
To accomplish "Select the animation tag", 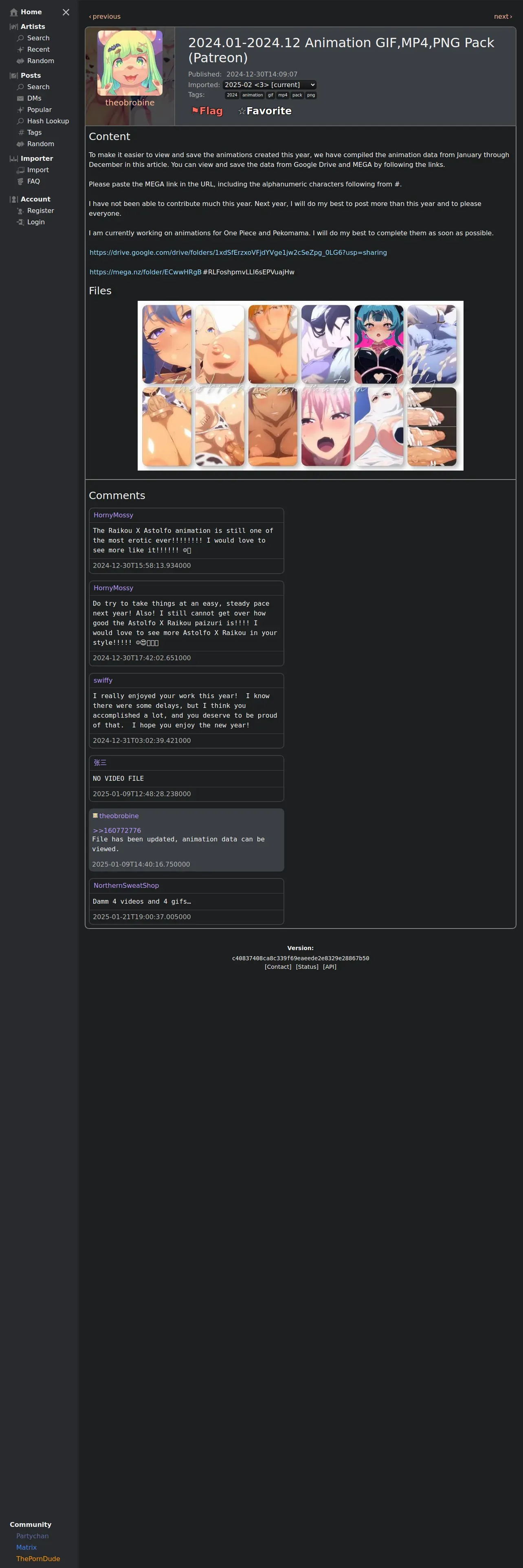I will click(253, 95).
